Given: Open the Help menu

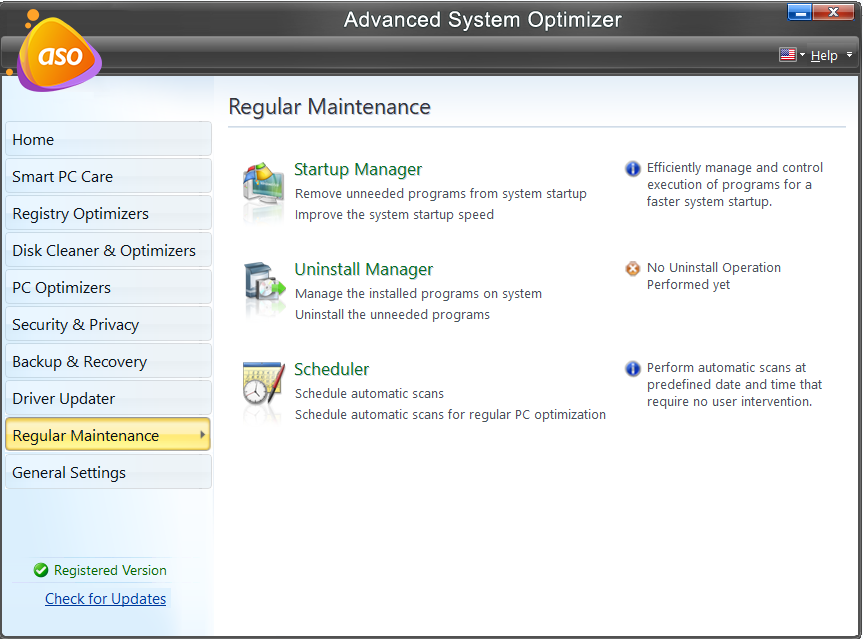Looking at the screenshot, I should tap(824, 55).
